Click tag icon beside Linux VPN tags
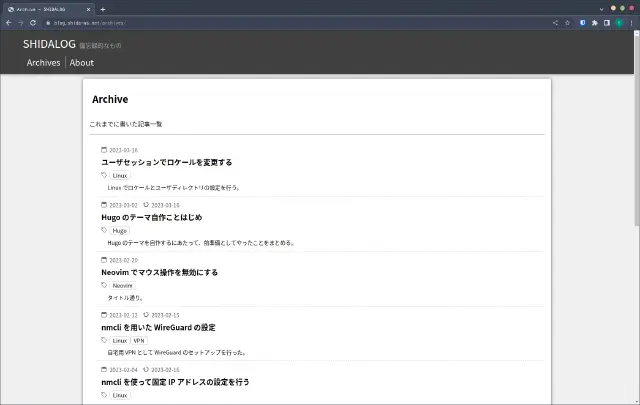 [x=104, y=340]
